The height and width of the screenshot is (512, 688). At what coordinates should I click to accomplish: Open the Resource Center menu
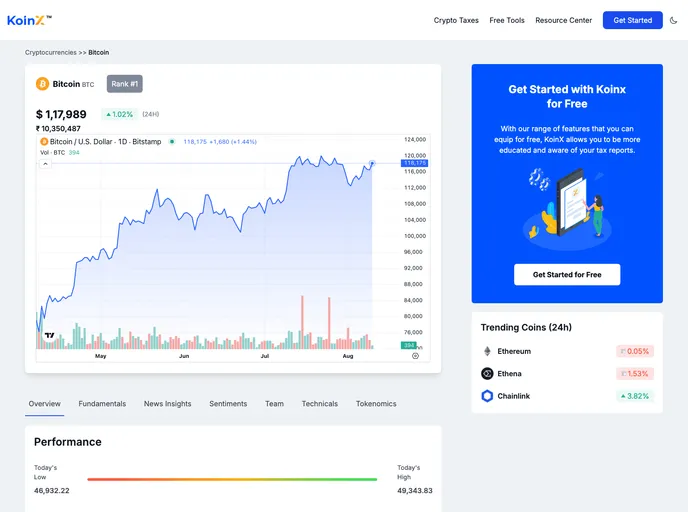pyautogui.click(x=563, y=20)
